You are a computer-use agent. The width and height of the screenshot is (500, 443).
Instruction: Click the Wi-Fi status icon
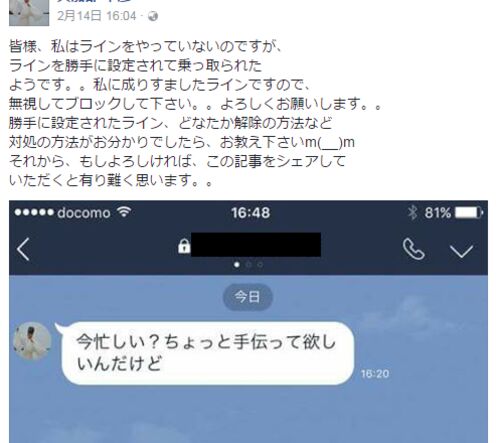[124, 212]
